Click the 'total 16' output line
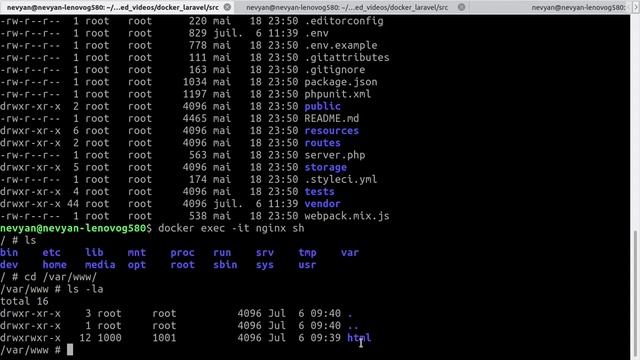The image size is (640, 360). click(24, 301)
